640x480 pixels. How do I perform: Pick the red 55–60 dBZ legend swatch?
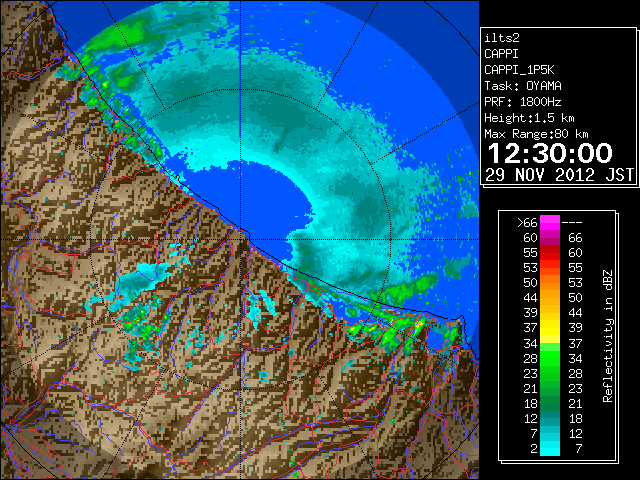(550, 253)
